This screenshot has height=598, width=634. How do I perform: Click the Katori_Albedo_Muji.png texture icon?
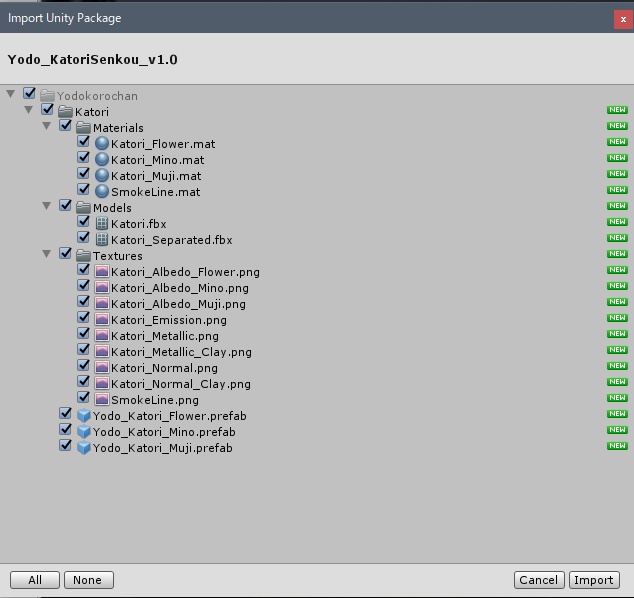102,304
